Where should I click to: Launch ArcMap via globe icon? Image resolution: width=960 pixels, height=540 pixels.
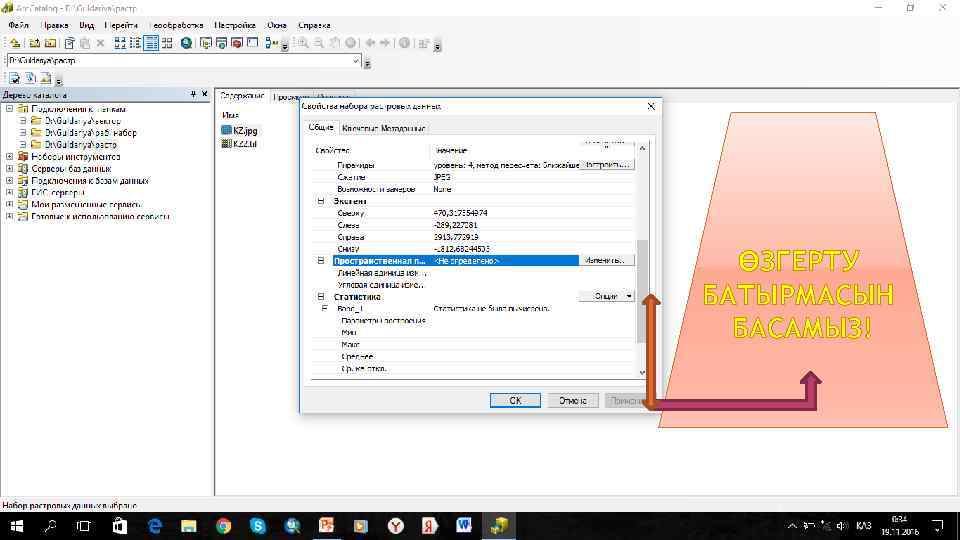(186, 43)
